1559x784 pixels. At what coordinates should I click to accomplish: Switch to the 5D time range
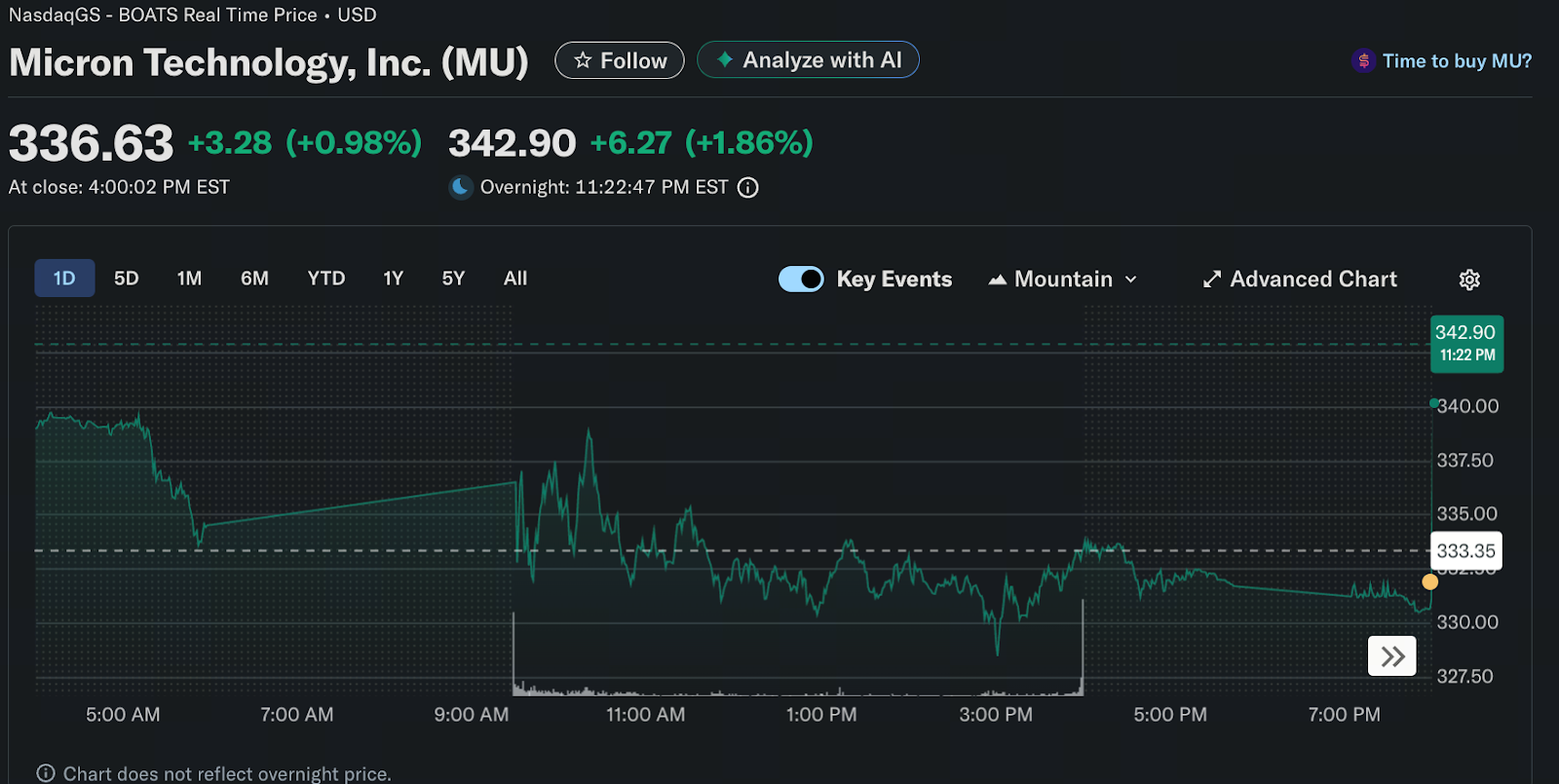tap(127, 279)
